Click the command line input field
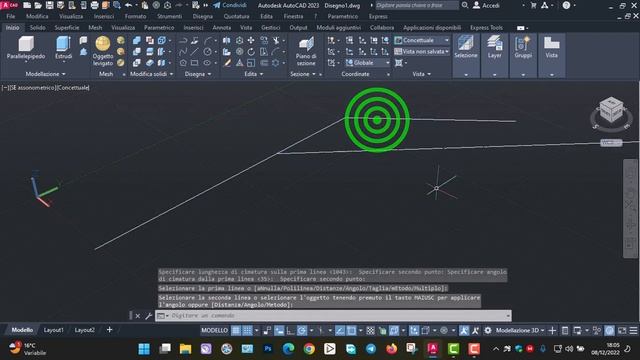Image resolution: width=640 pixels, height=360 pixels. pyautogui.click(x=333, y=316)
